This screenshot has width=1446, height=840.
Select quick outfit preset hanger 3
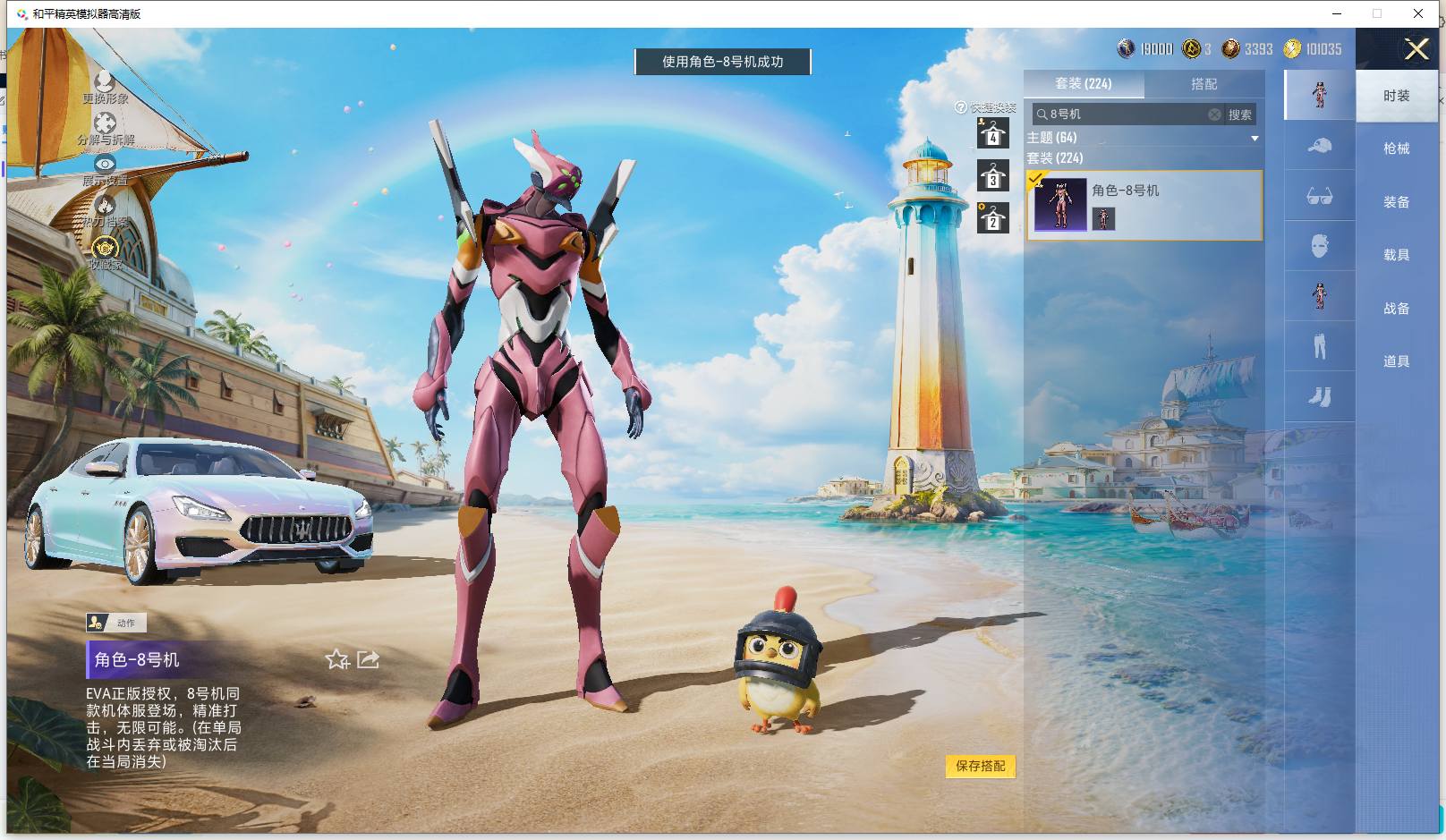pyautogui.click(x=992, y=175)
